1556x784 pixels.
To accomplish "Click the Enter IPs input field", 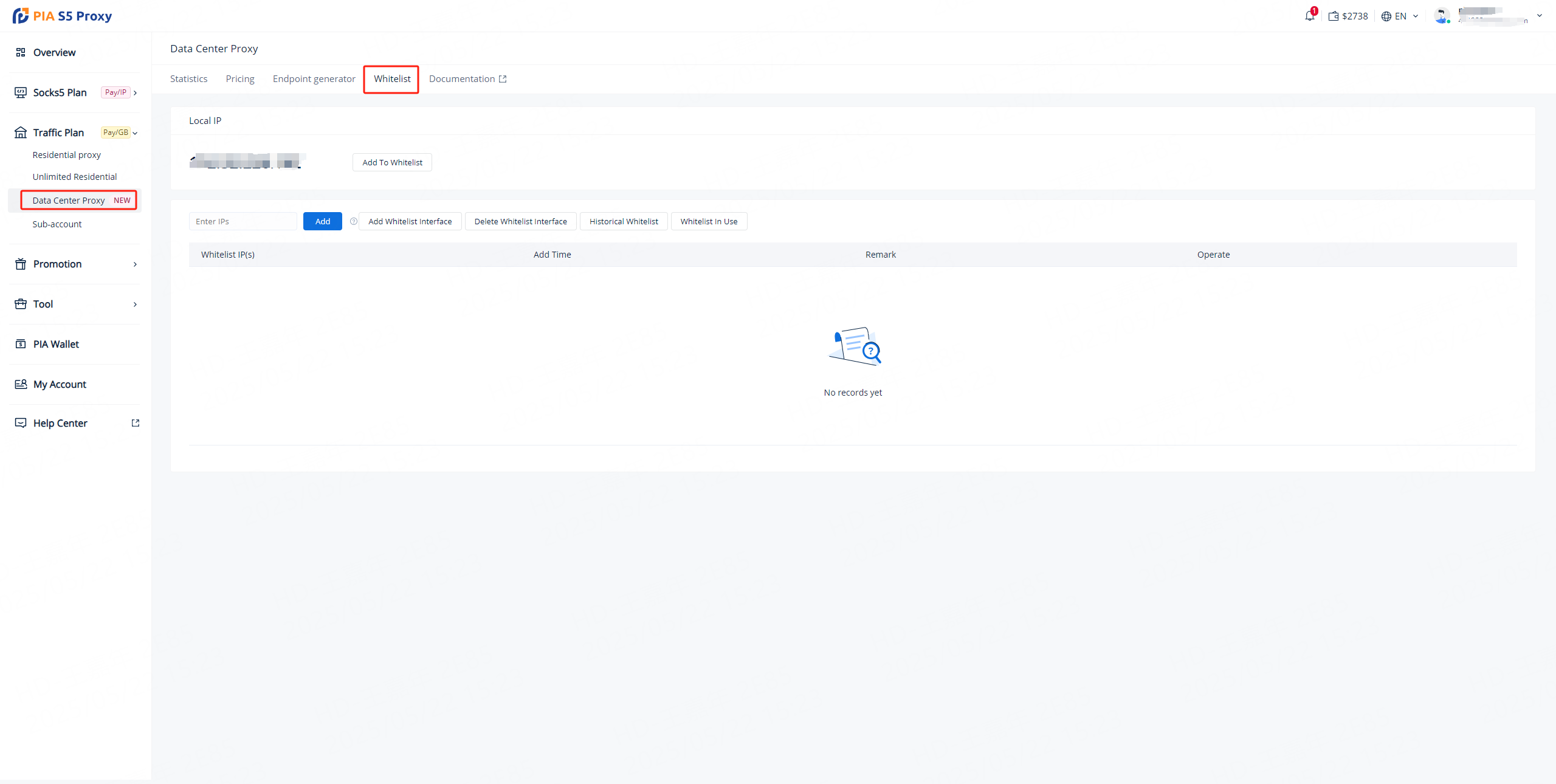I will pyautogui.click(x=243, y=221).
